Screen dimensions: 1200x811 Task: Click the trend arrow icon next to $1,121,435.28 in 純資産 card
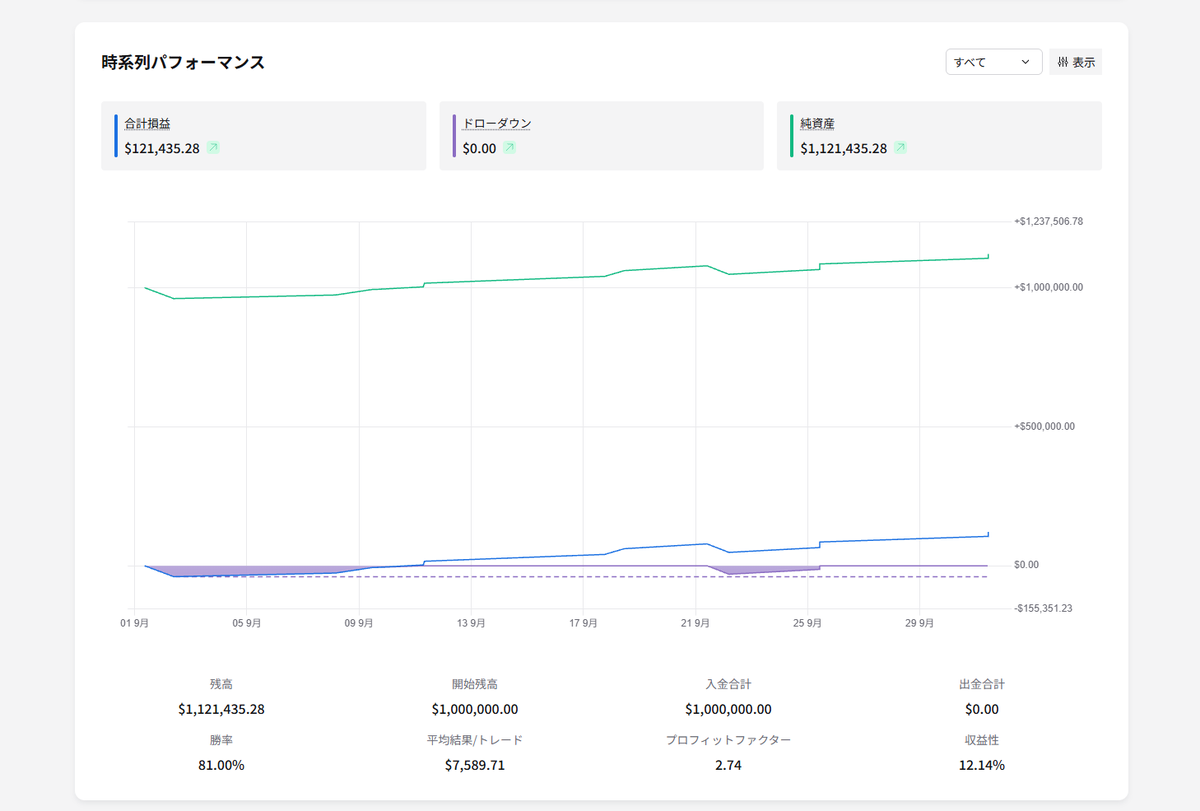[900, 148]
